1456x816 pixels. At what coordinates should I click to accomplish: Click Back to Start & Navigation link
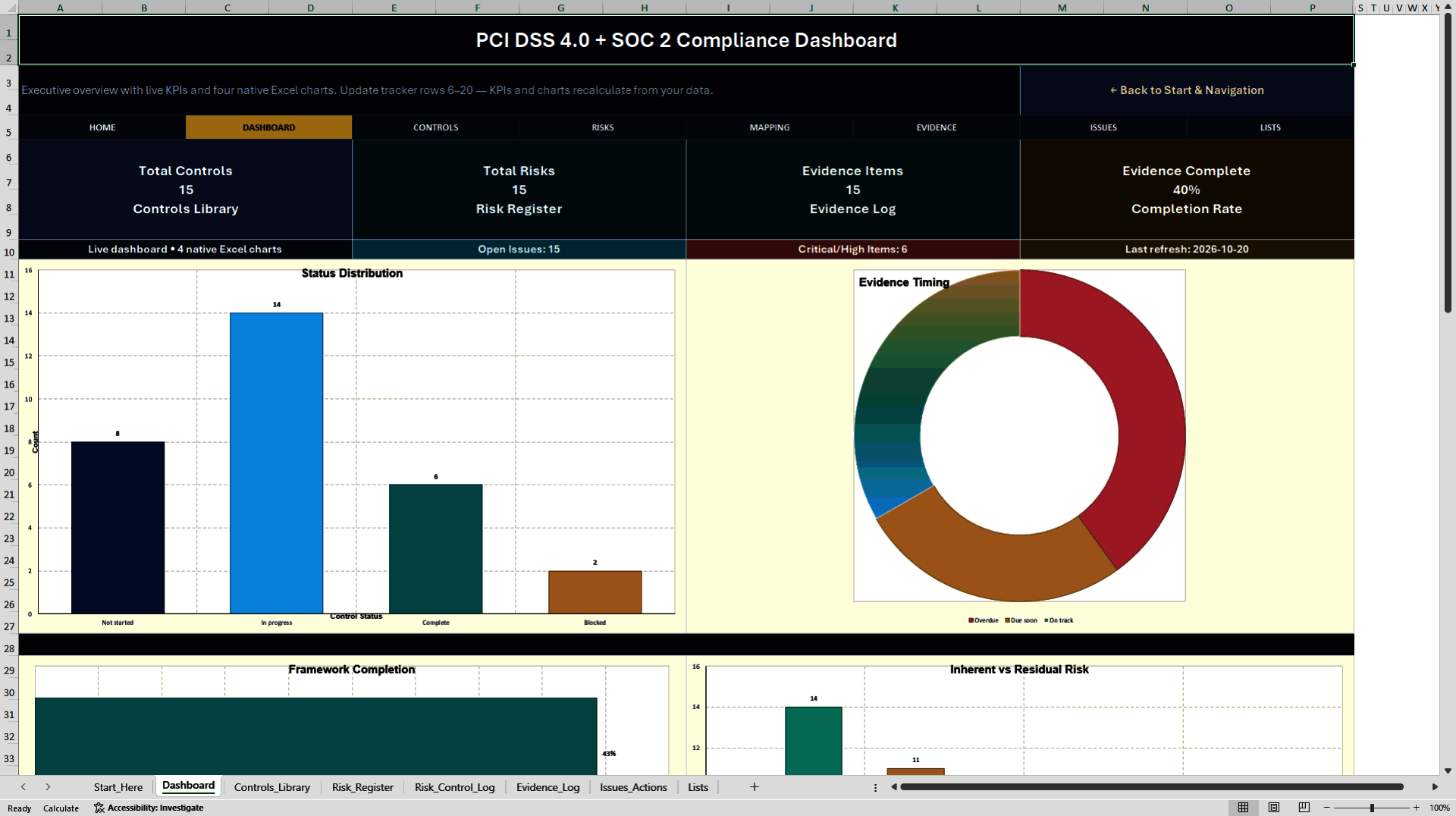[1187, 90]
